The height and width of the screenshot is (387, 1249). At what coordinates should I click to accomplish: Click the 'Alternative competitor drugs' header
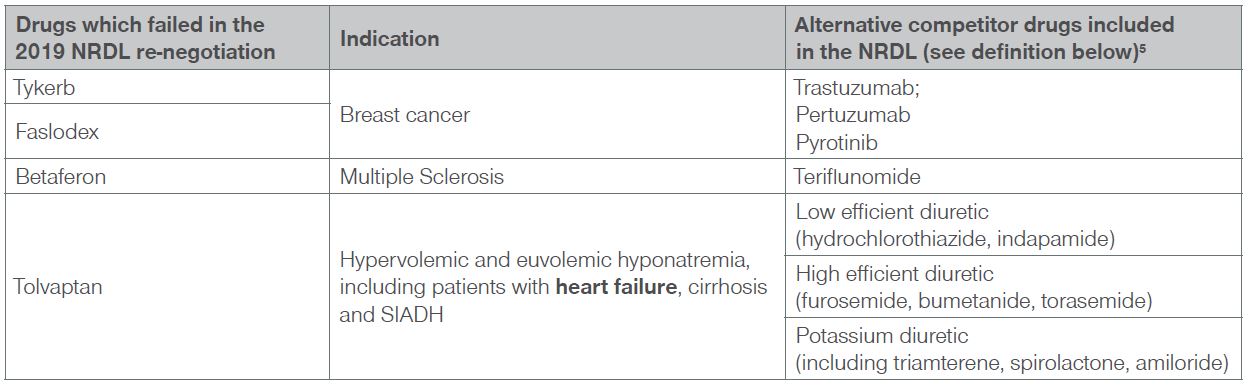[984, 39]
